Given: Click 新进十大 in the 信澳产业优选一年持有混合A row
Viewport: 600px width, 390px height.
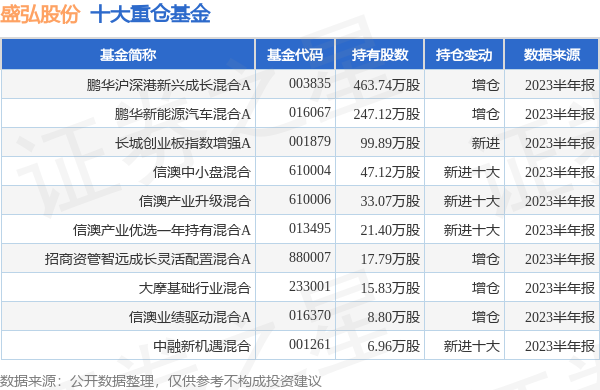Looking at the screenshot, I should [471, 230].
